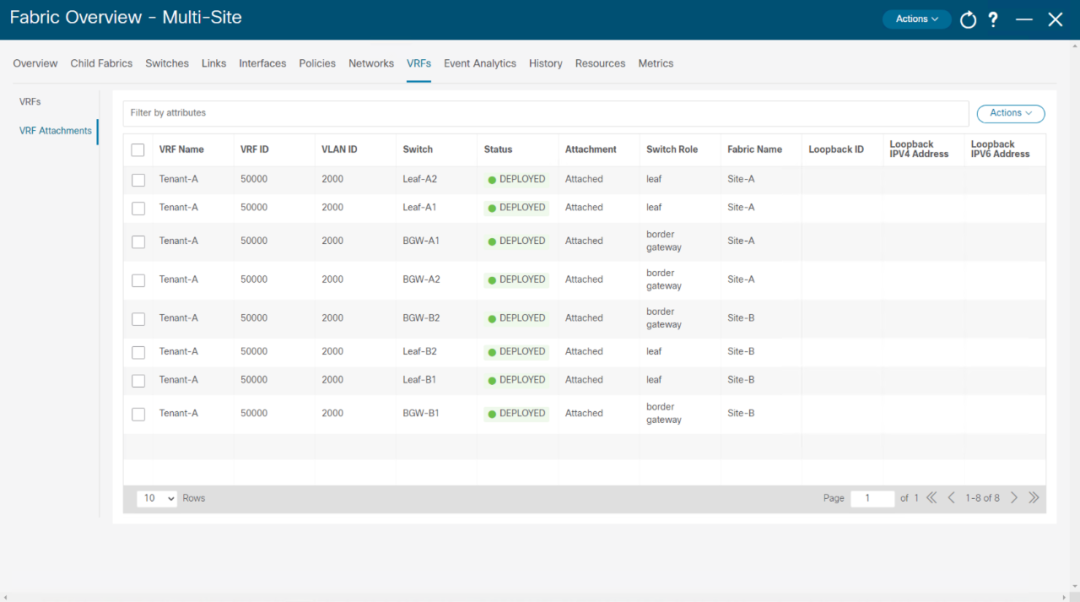The image size is (1080, 602).
Task: Click the Leaf-A1 switch cell
Action: click(419, 207)
